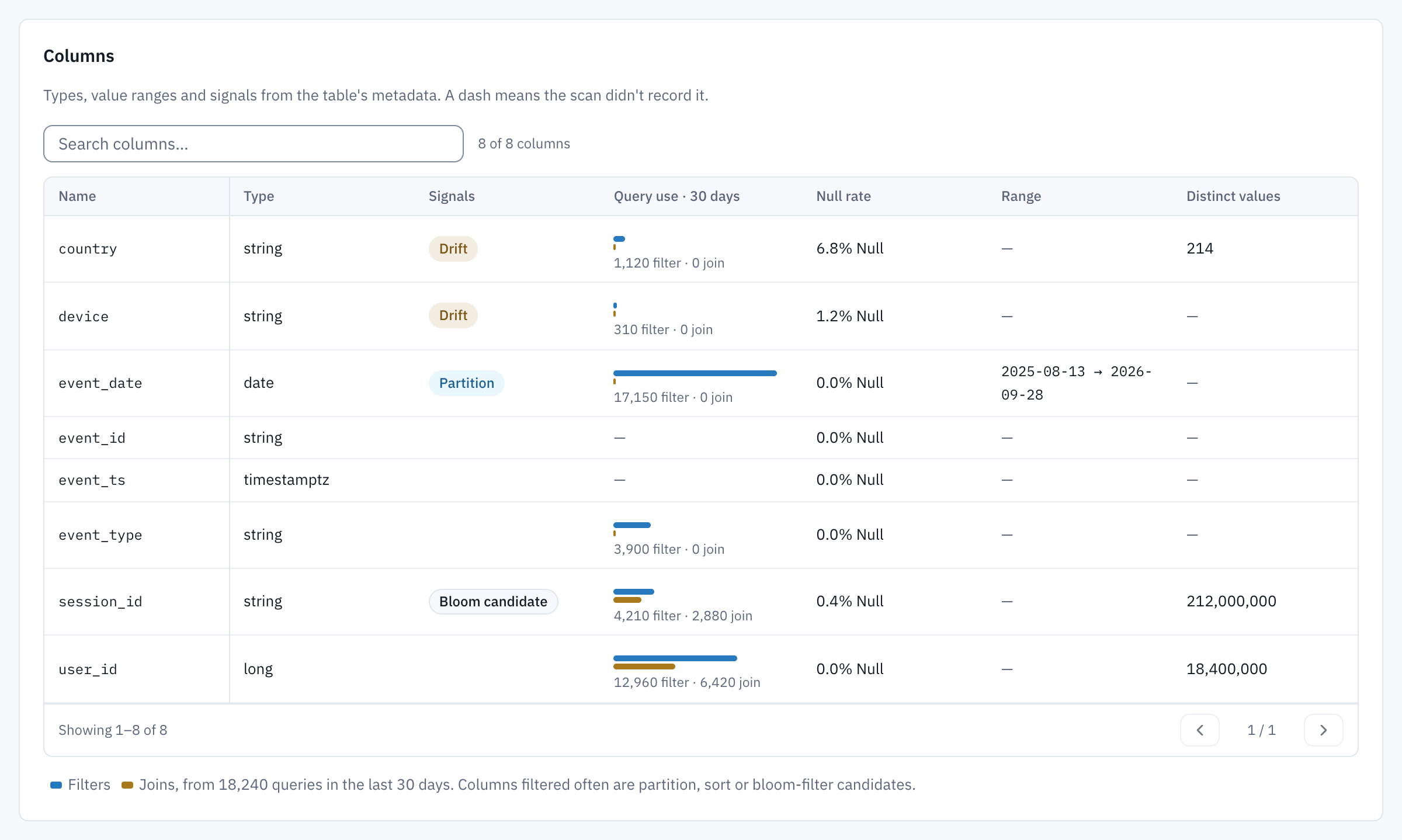Select the event_date column name
This screenshot has width=1402, height=840.
(x=100, y=383)
